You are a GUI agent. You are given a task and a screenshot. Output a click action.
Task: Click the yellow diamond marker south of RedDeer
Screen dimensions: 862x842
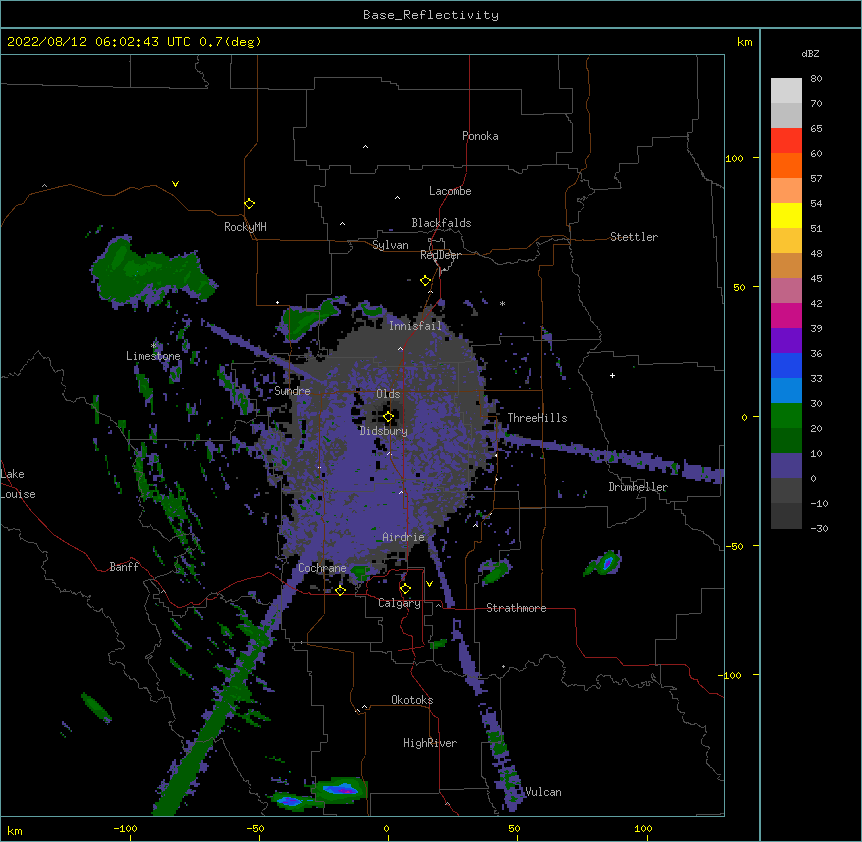click(426, 281)
